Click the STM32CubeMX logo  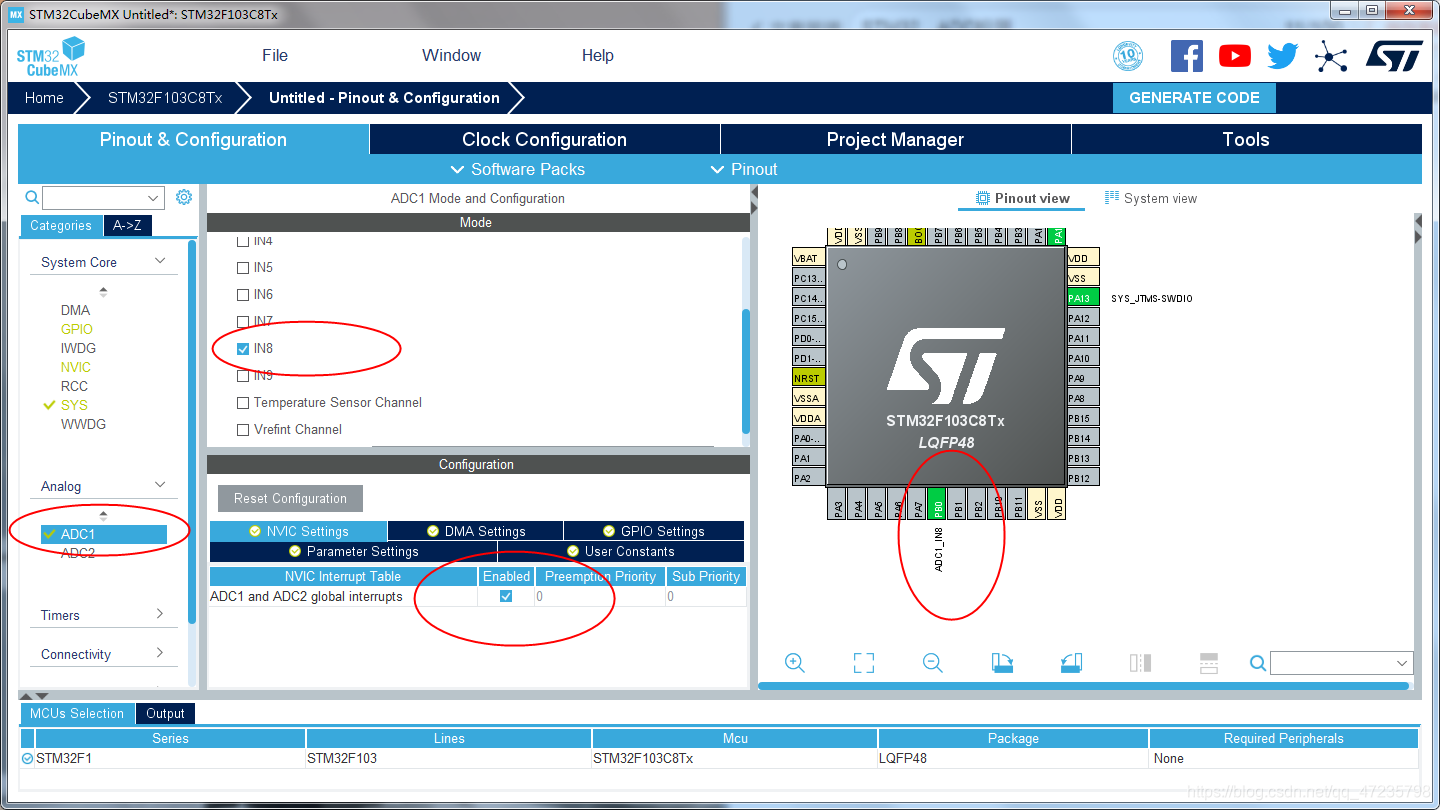[x=51, y=56]
